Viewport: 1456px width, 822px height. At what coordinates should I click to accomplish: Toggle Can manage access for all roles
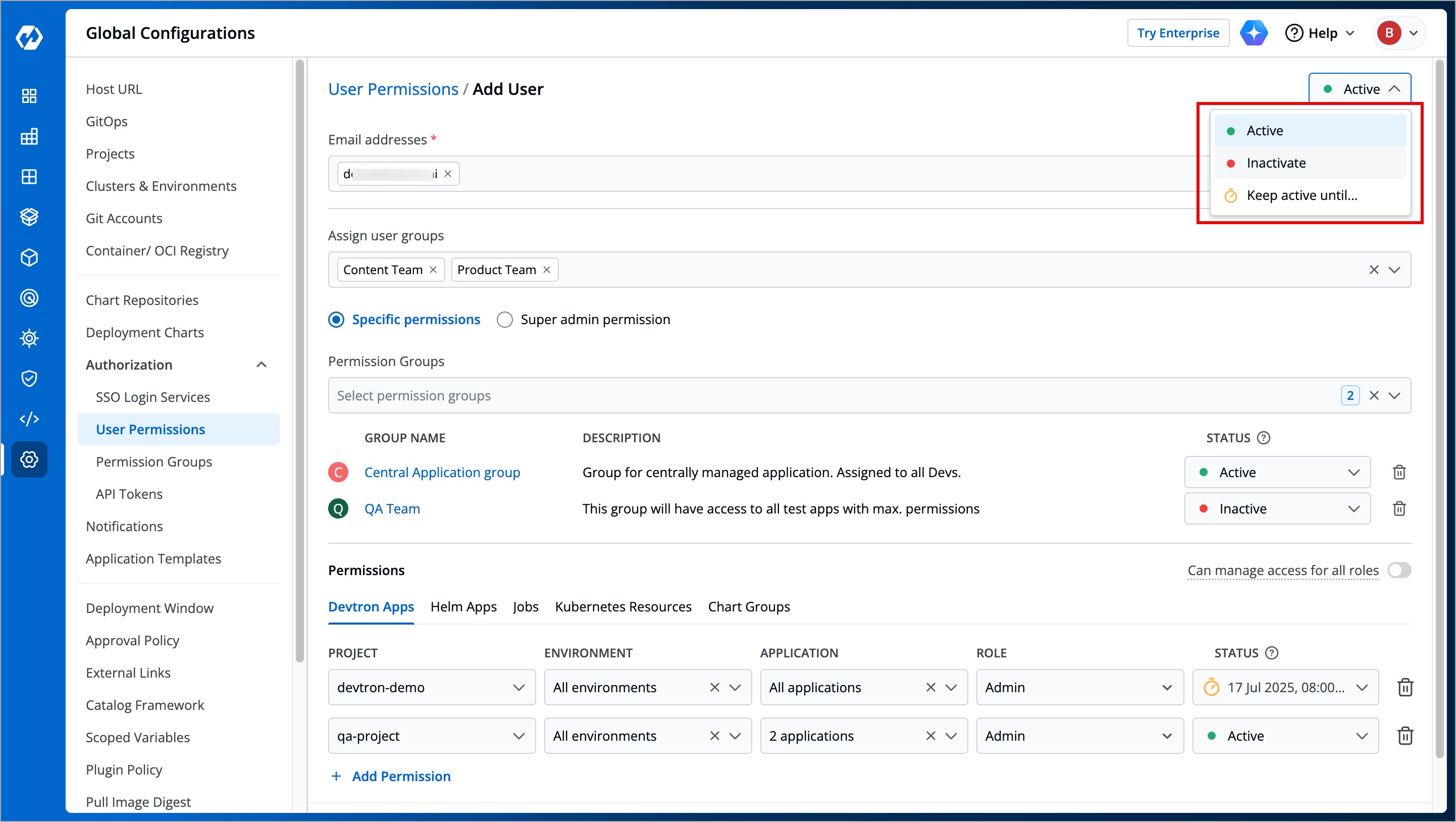pos(1399,570)
